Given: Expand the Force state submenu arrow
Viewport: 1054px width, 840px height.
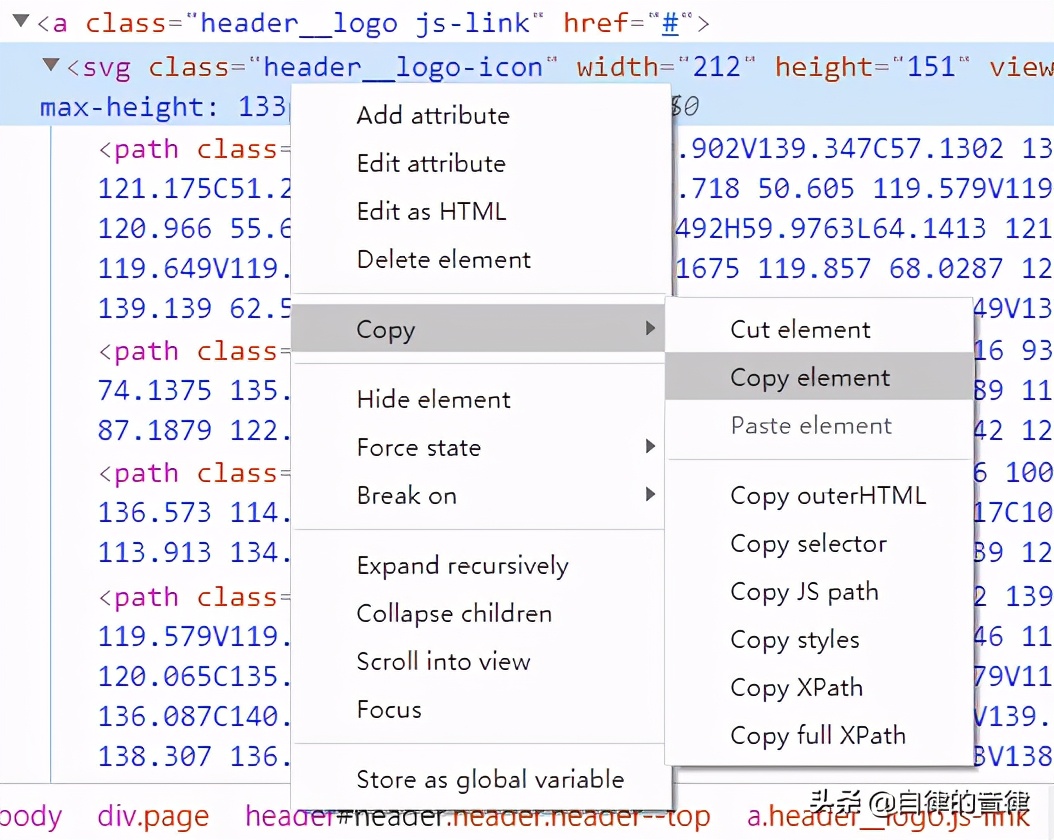Looking at the screenshot, I should pyautogui.click(x=650, y=447).
